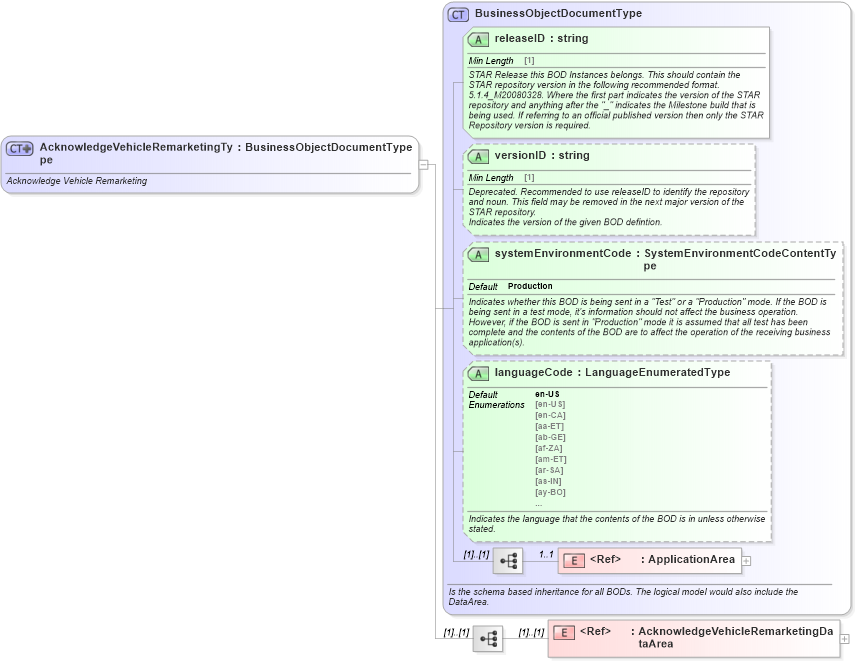Select the A icon for systemEnvironmentCode
This screenshot has width=855, height=661.
479,254
